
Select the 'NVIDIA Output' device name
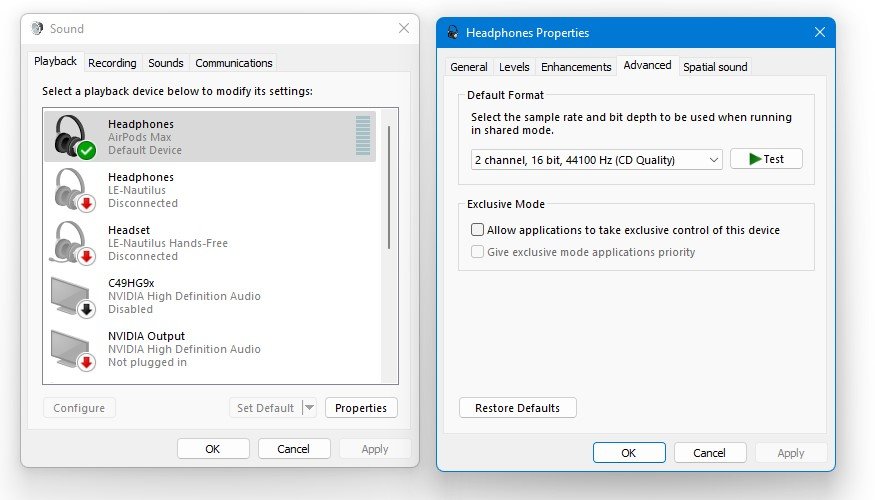146,336
